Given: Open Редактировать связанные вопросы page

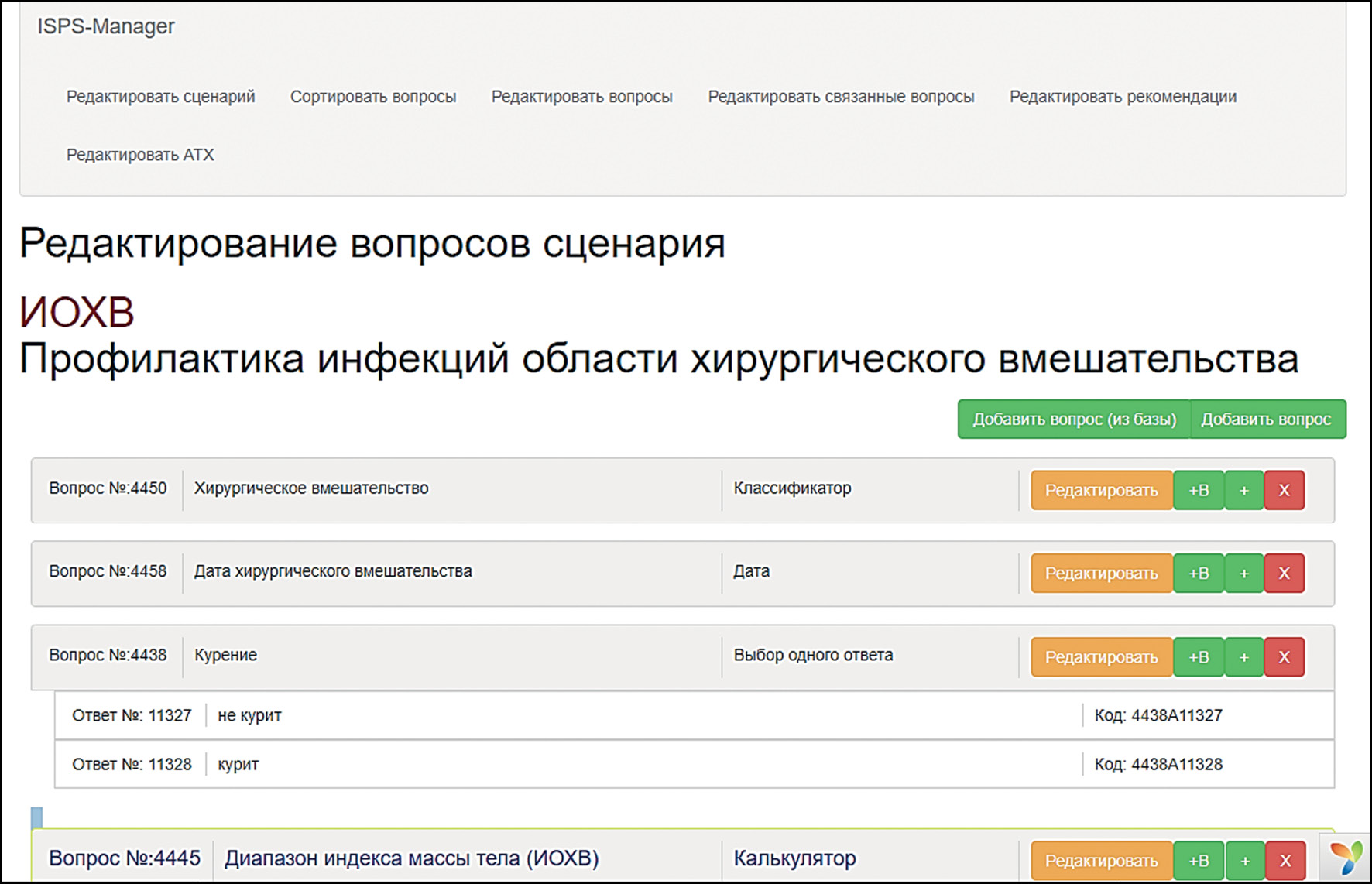Looking at the screenshot, I should tap(840, 97).
